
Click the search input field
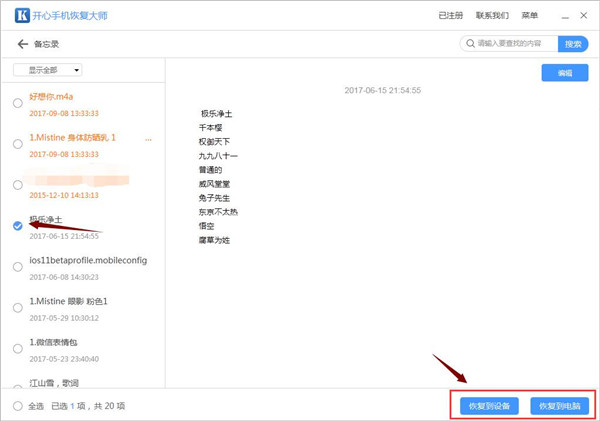click(509, 44)
